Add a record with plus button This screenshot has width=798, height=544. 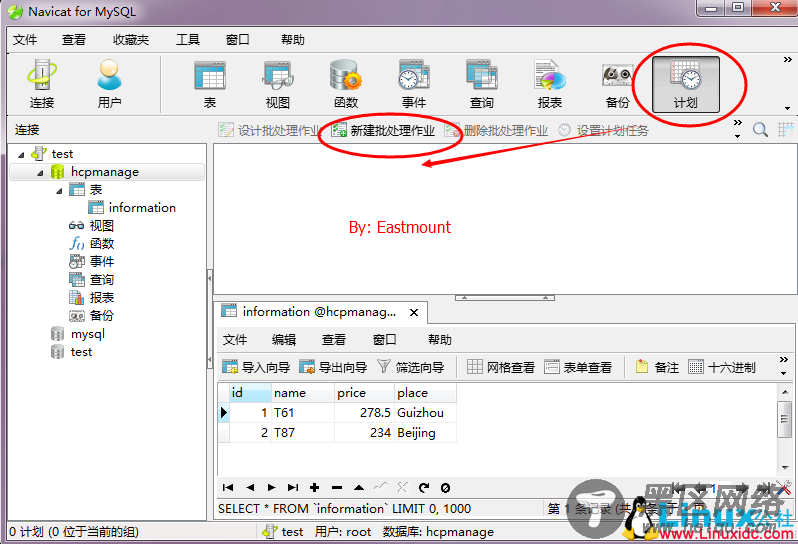[x=315, y=488]
